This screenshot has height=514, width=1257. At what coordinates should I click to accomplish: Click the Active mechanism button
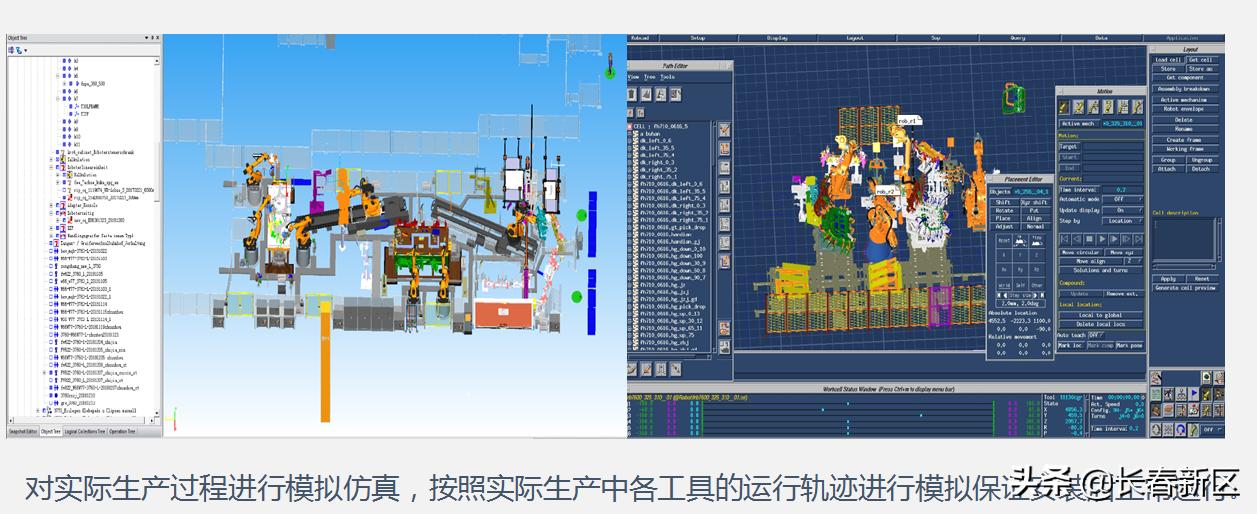point(1185,100)
